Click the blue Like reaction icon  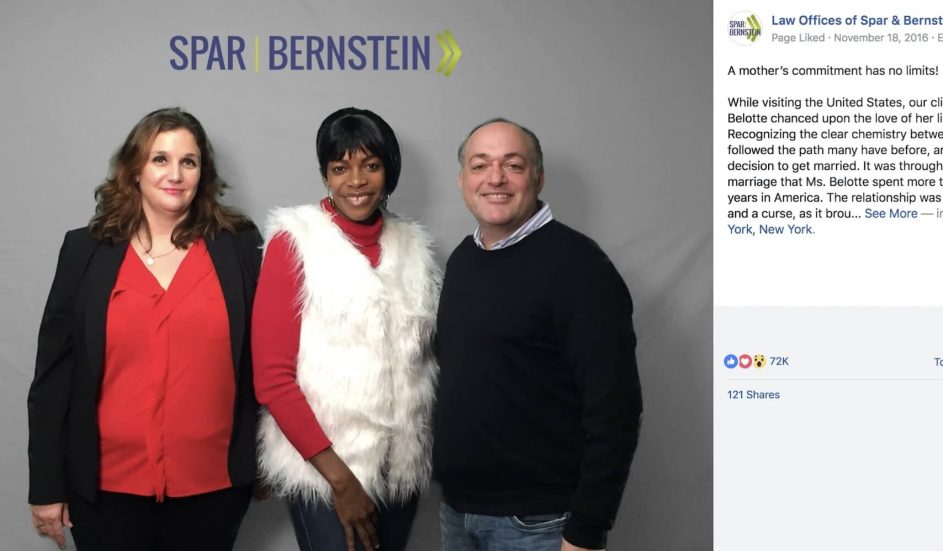point(731,361)
